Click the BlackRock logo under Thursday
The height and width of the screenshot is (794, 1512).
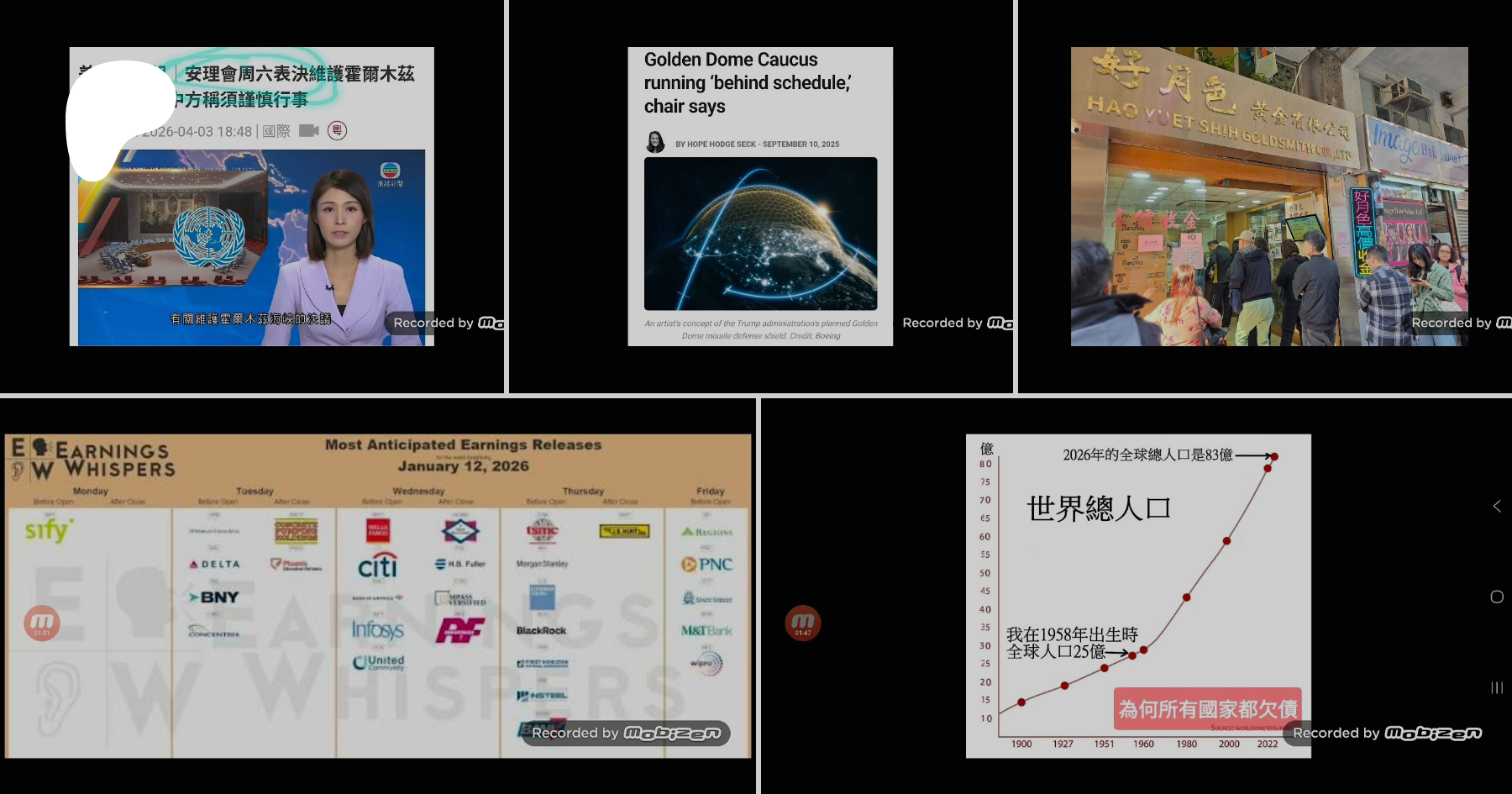(x=541, y=630)
